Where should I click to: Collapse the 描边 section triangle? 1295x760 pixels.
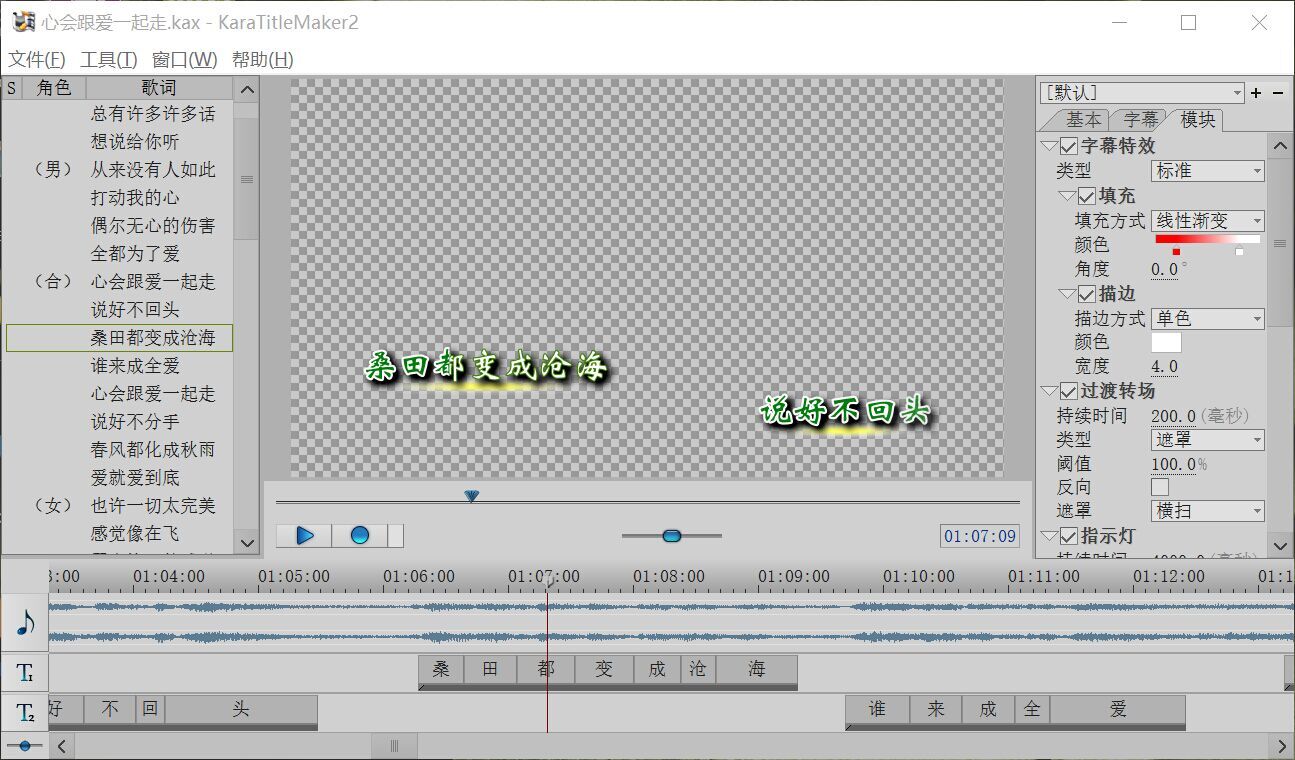coord(1068,294)
